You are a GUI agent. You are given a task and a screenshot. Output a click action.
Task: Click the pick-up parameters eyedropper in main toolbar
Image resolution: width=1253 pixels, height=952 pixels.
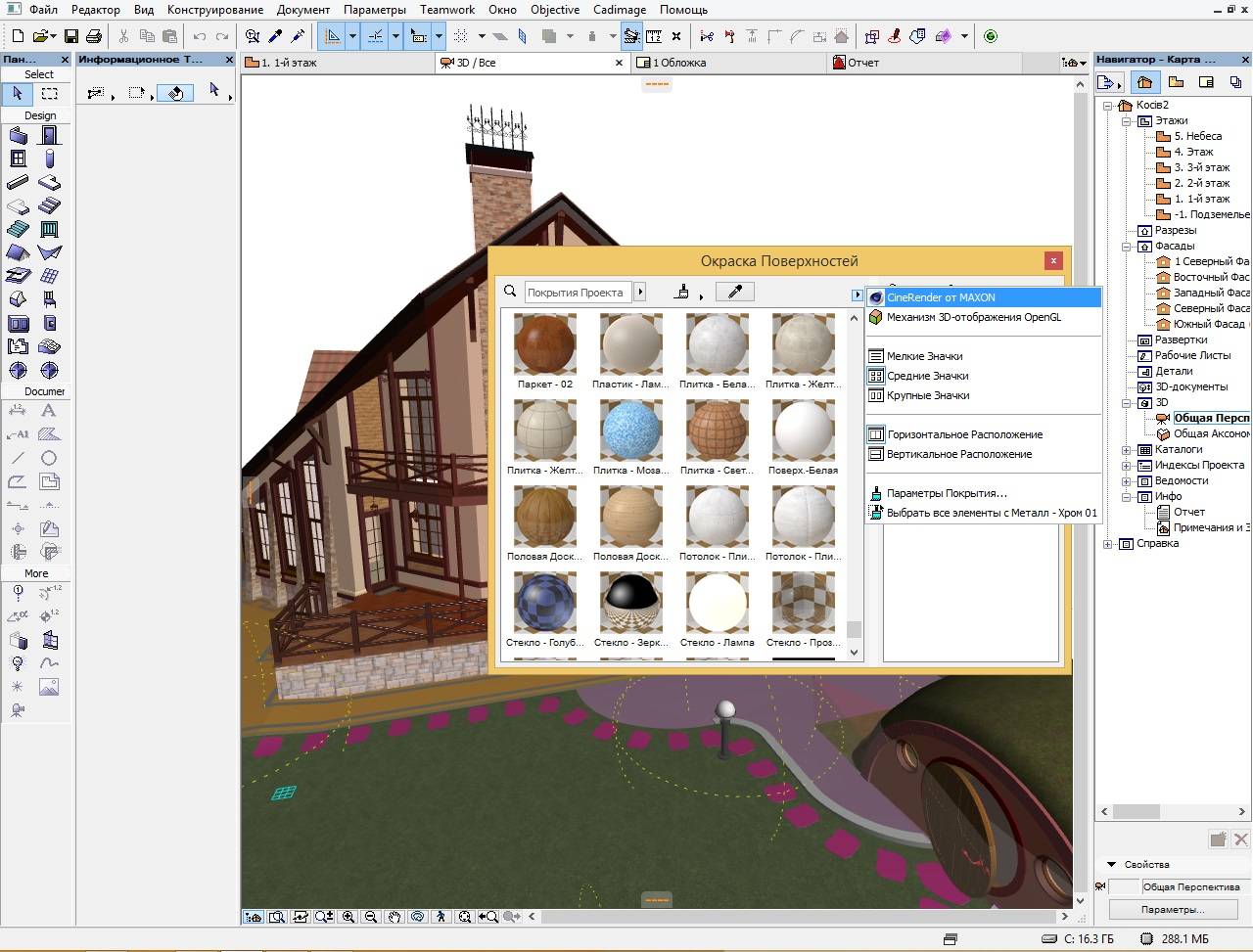pyautogui.click(x=276, y=36)
